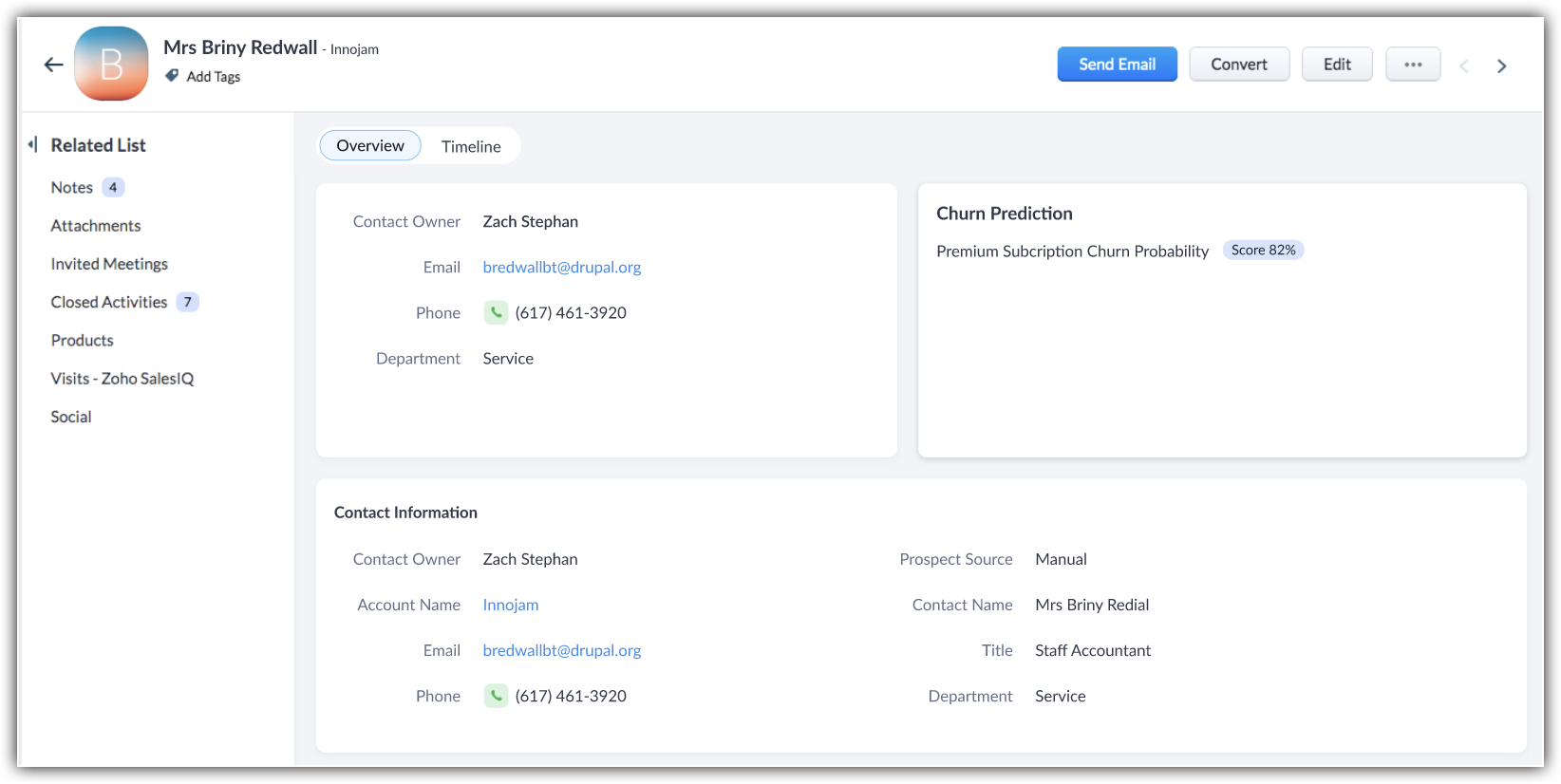
Task: Switch to the Timeline tab
Action: click(x=471, y=146)
